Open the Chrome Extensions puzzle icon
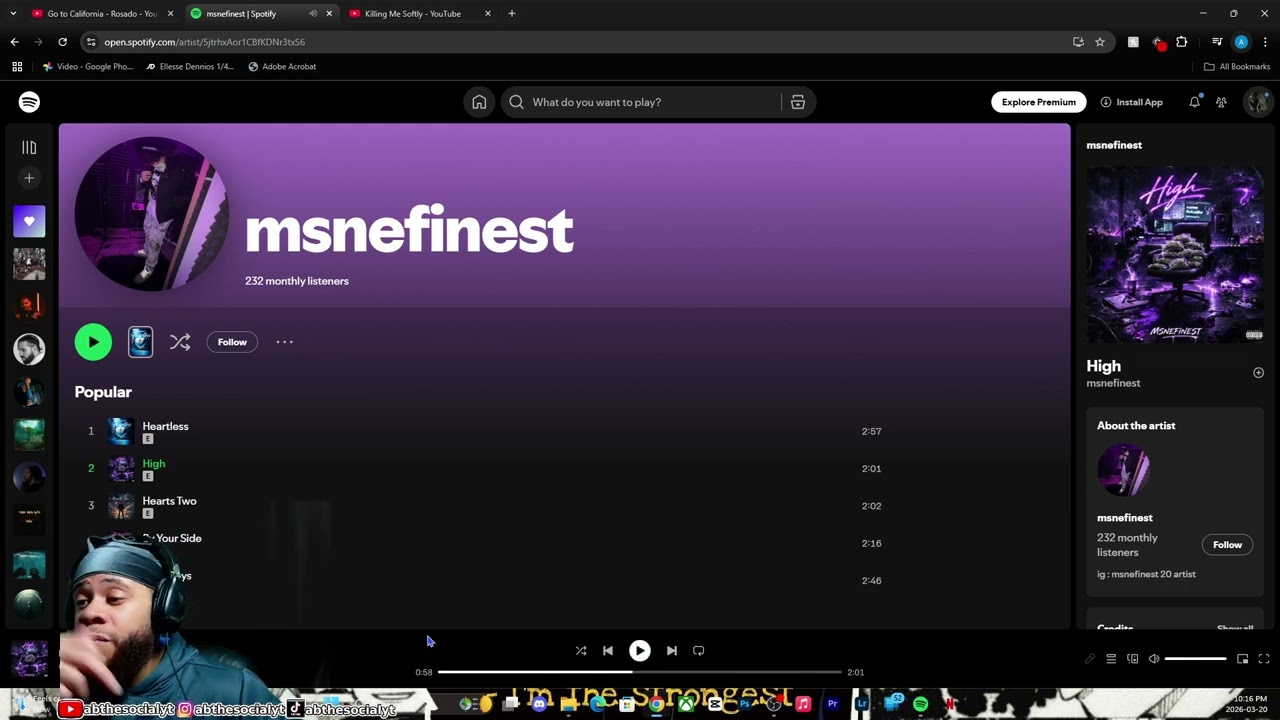1280x720 pixels. pyautogui.click(x=1182, y=42)
